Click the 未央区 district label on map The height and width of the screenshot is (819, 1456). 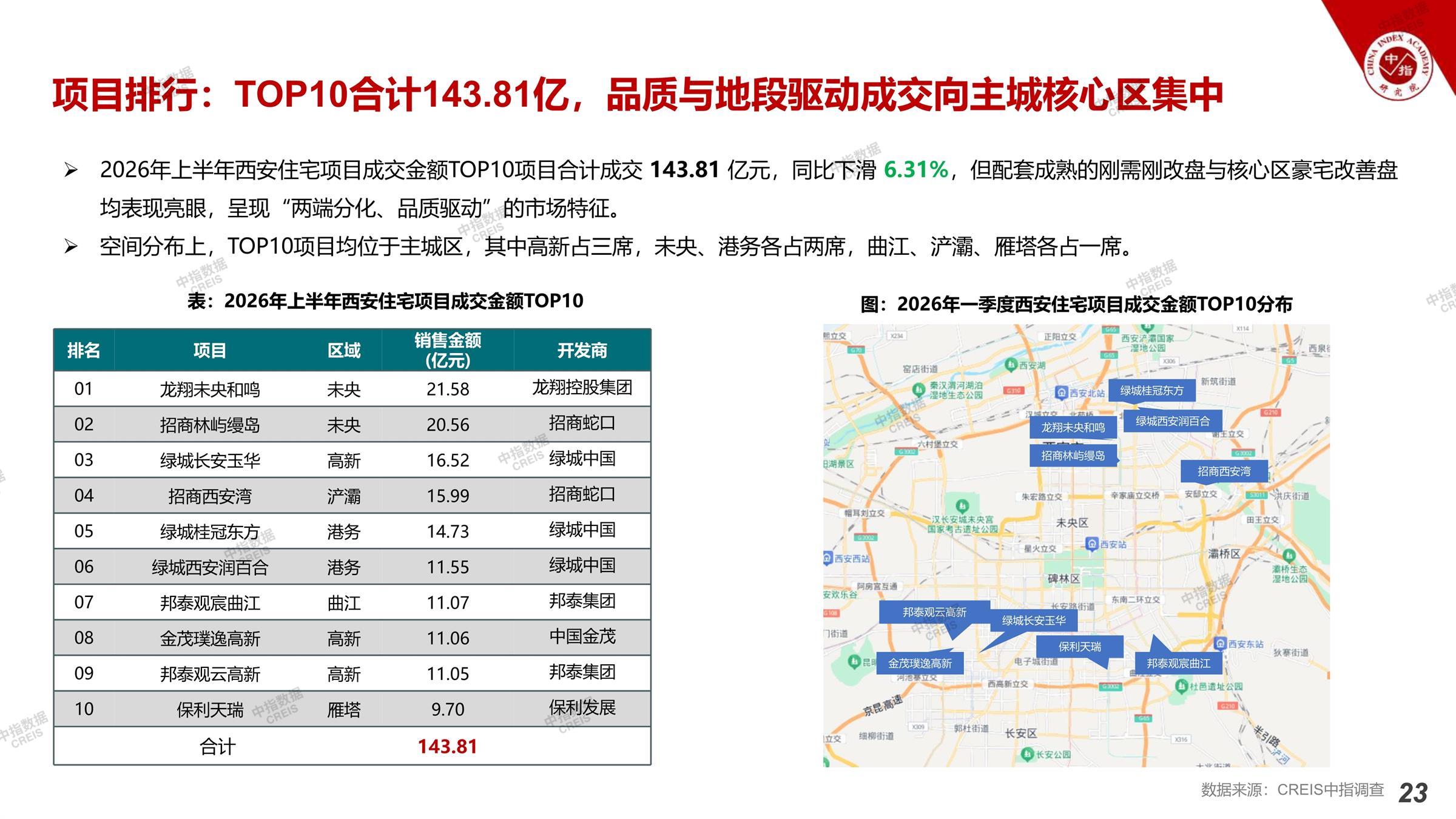point(1072,522)
